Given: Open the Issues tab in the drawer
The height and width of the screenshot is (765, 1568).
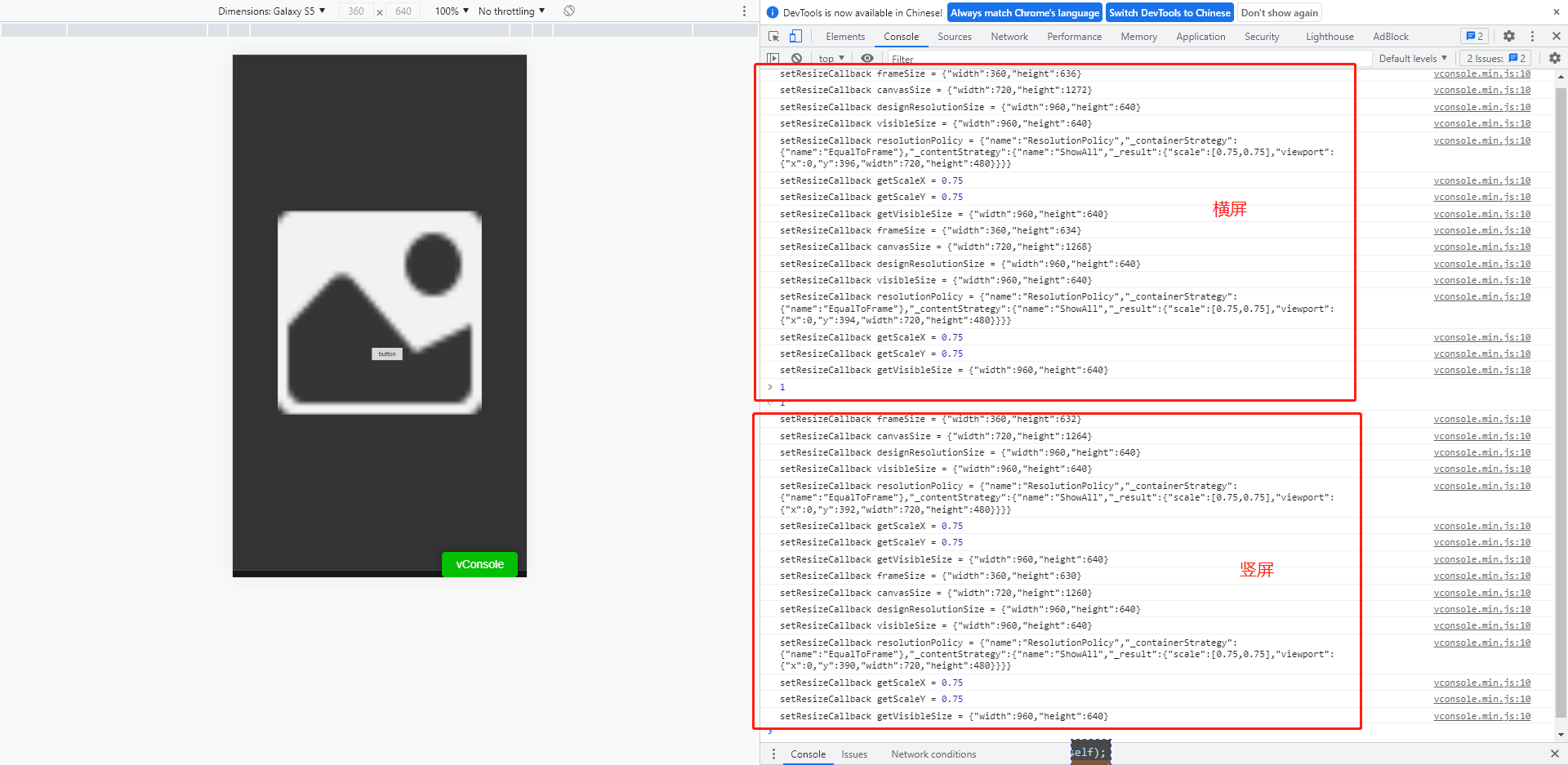Looking at the screenshot, I should (854, 754).
